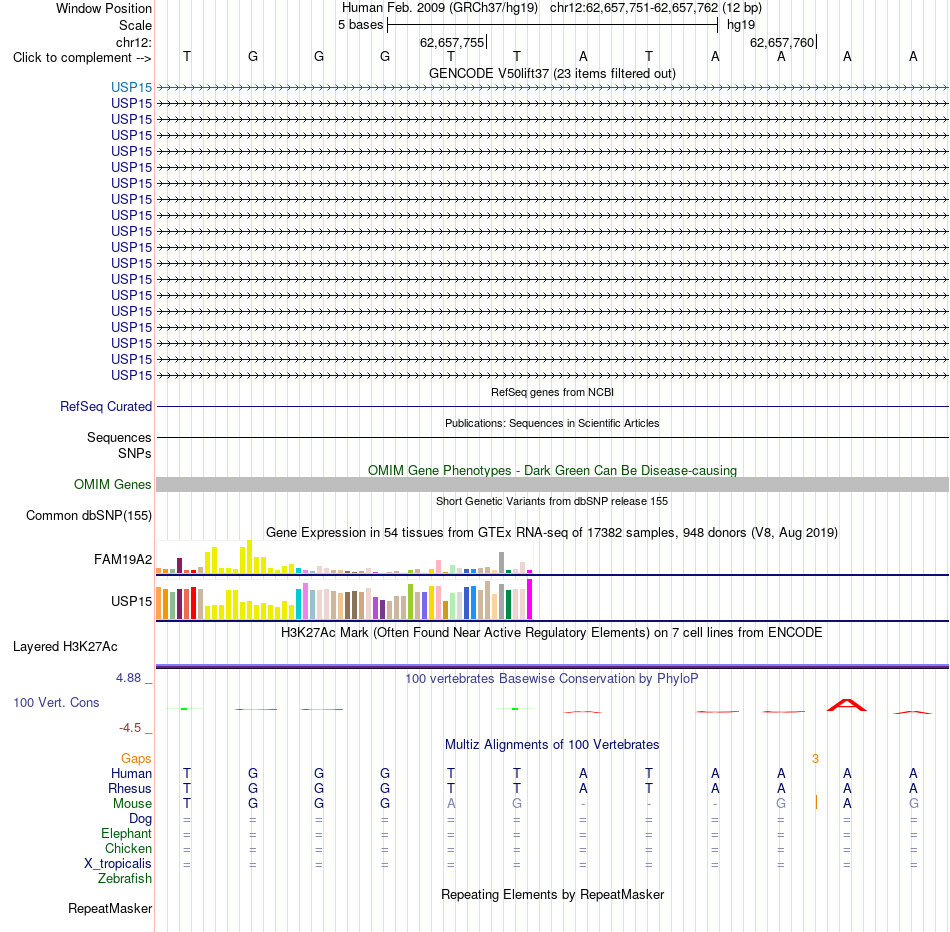Screen dimensions: 950x932
Task: Click the large red A in conservation track
Action: 847,705
